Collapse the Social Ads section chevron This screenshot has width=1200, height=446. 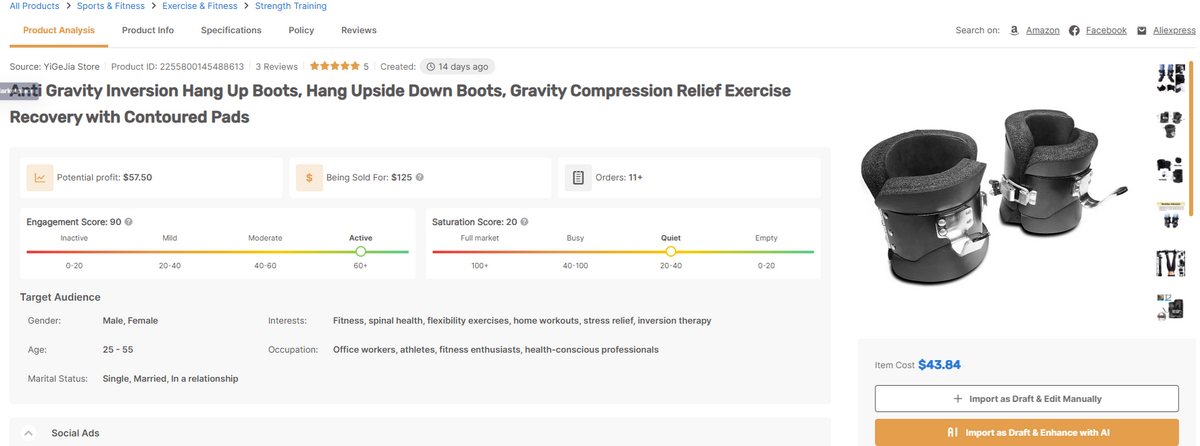click(x=29, y=433)
